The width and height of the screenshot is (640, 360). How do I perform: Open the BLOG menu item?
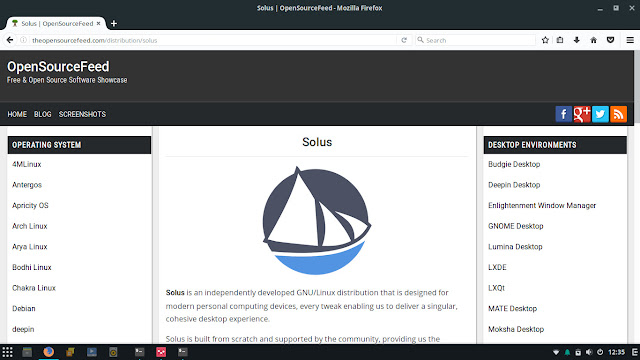pyautogui.click(x=42, y=114)
